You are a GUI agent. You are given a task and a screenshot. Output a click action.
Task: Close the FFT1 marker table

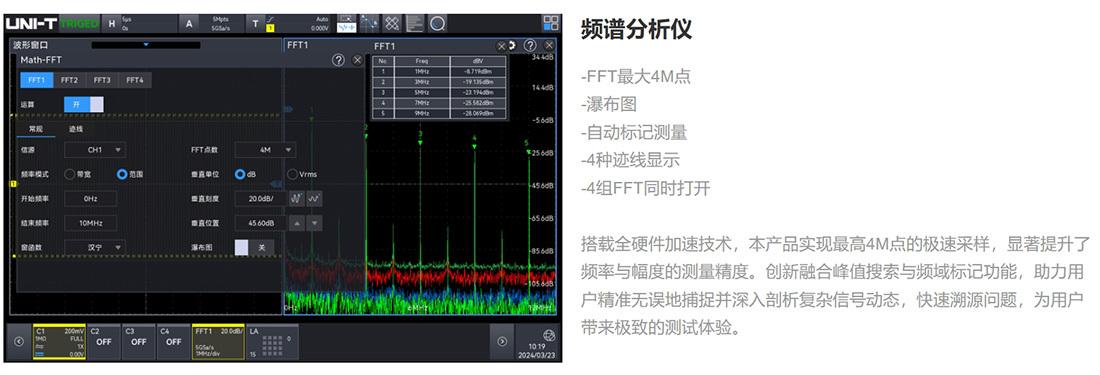(x=501, y=46)
